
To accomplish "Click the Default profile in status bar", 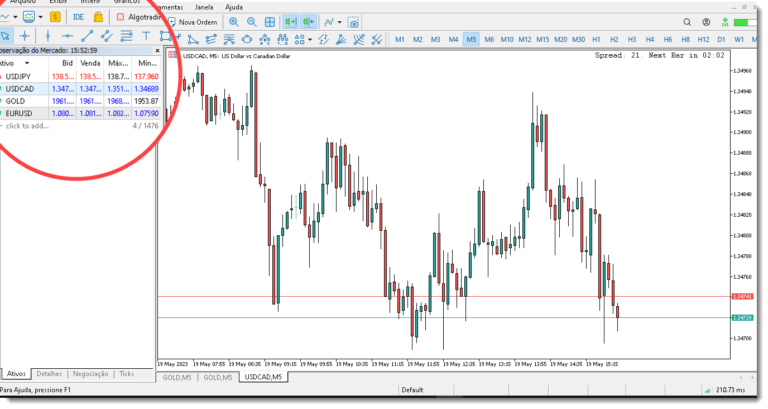I will coord(412,390).
